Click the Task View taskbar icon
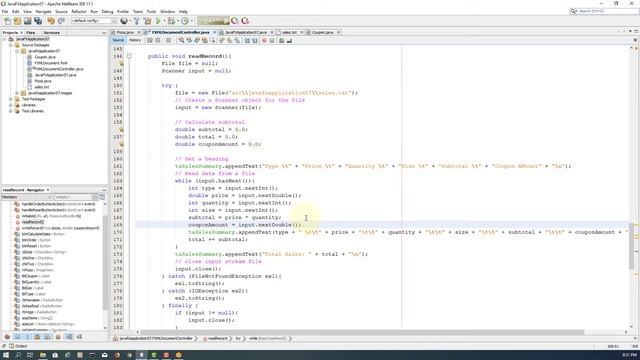 30,355
